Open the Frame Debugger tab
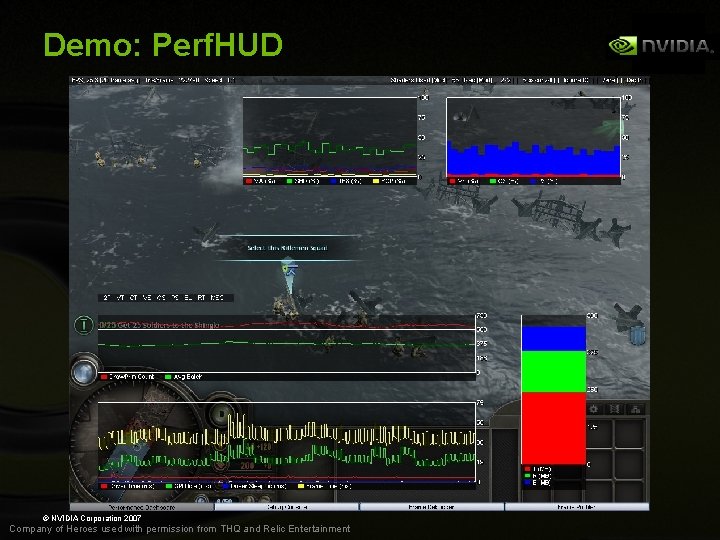 tap(432, 507)
